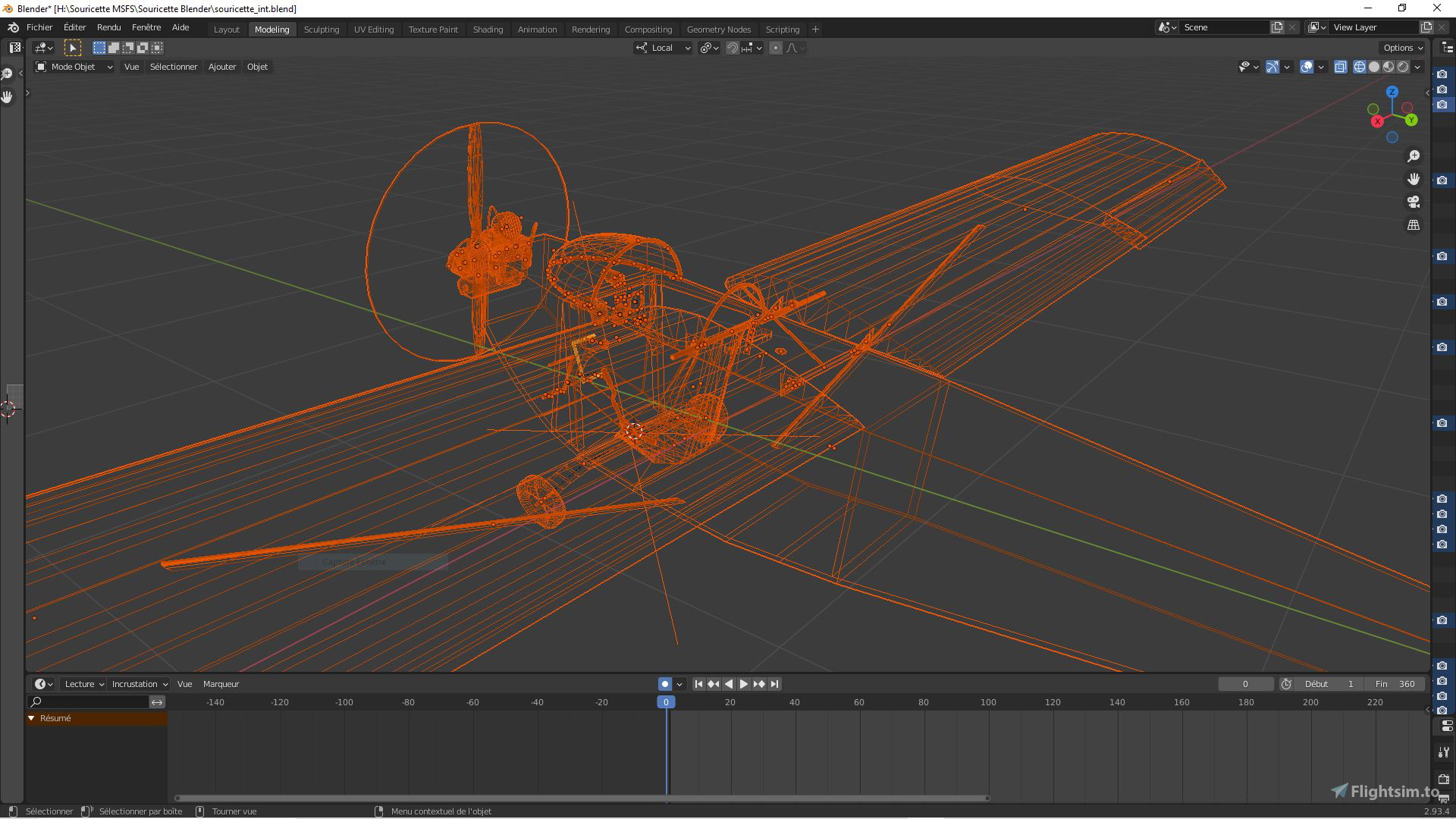This screenshot has height=819, width=1456.
Task: Click the timeline playhead marker at 0
Action: tap(666, 702)
